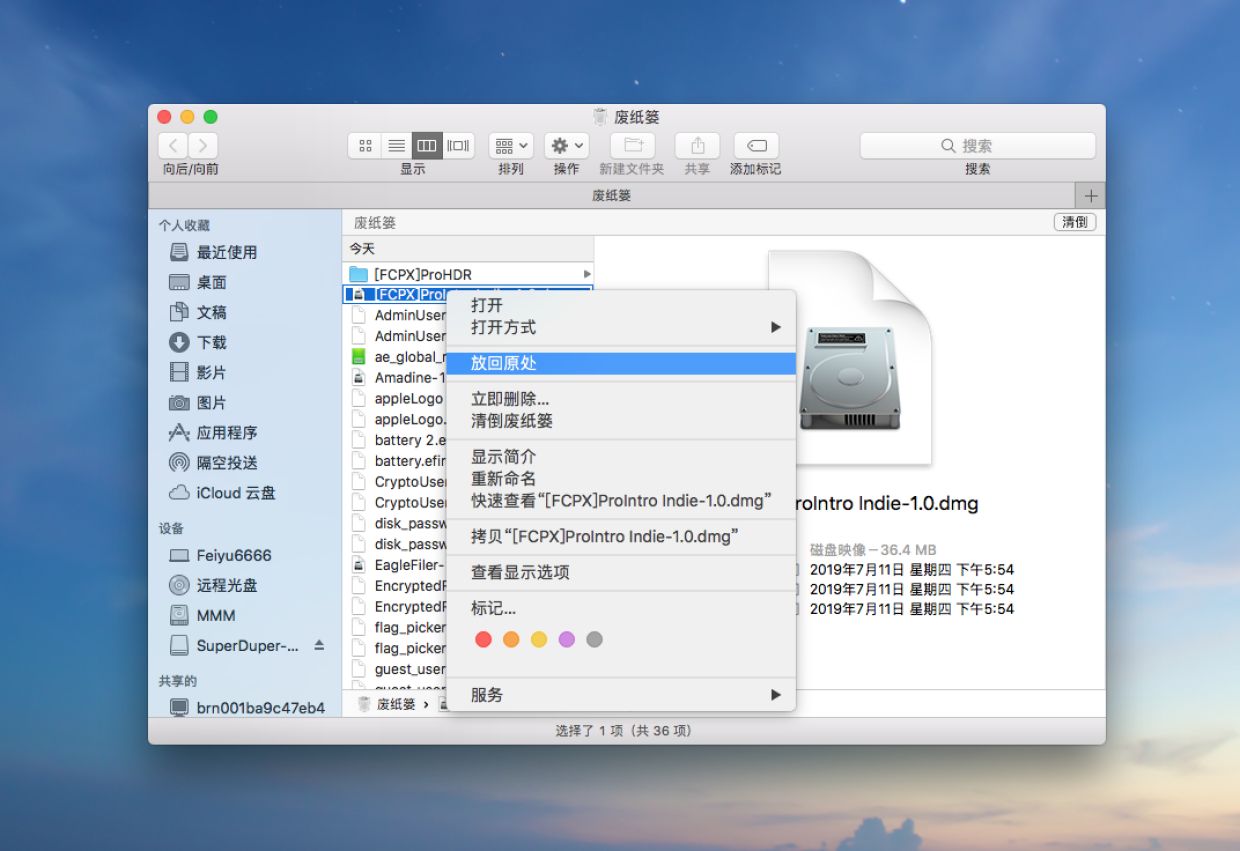Choose 拷贝 for the ProIntro dmg
This screenshot has width=1240, height=851.
coord(621,537)
